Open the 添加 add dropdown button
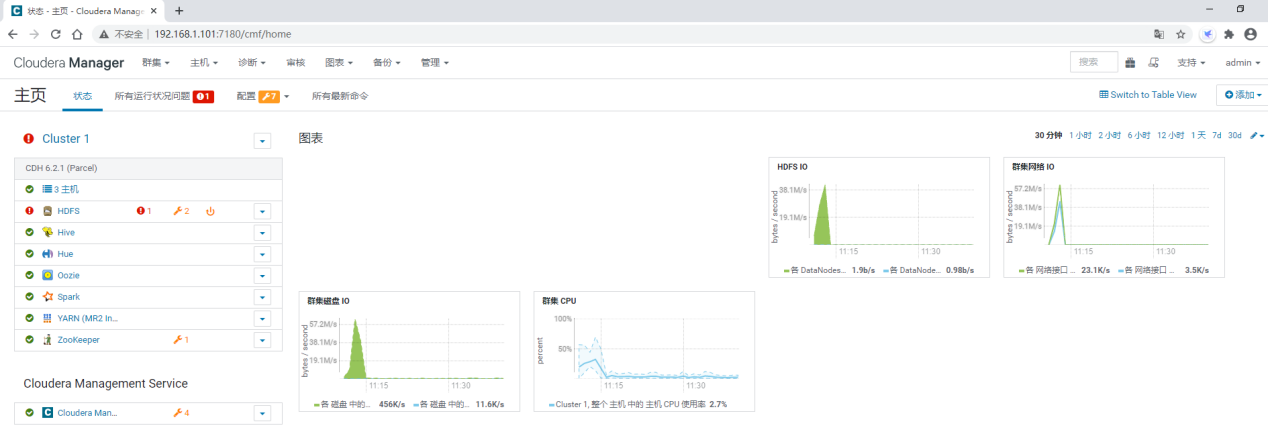Image resolution: width=1268 pixels, height=442 pixels. tap(1242, 95)
